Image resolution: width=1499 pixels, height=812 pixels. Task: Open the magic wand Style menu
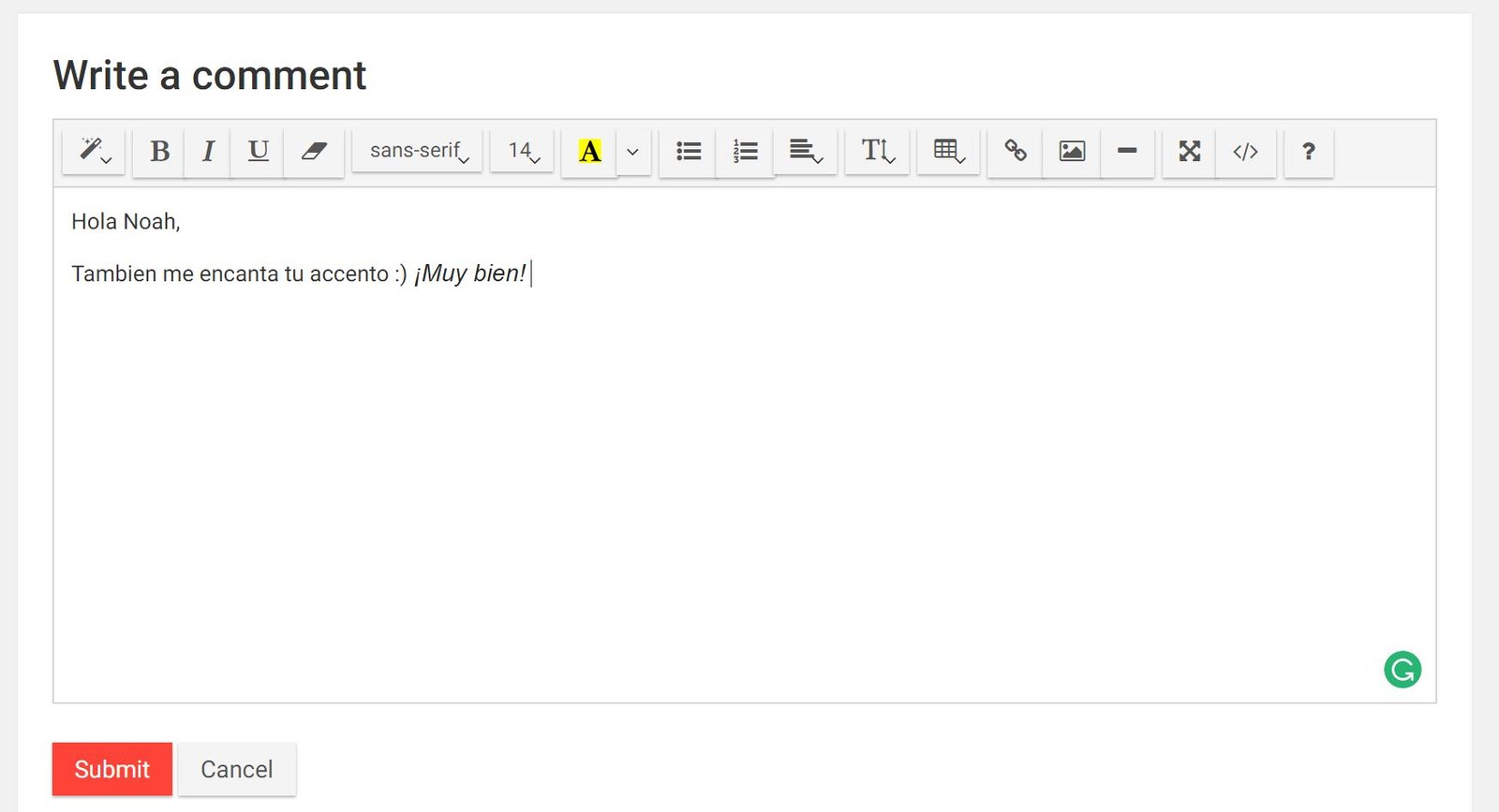coord(94,151)
